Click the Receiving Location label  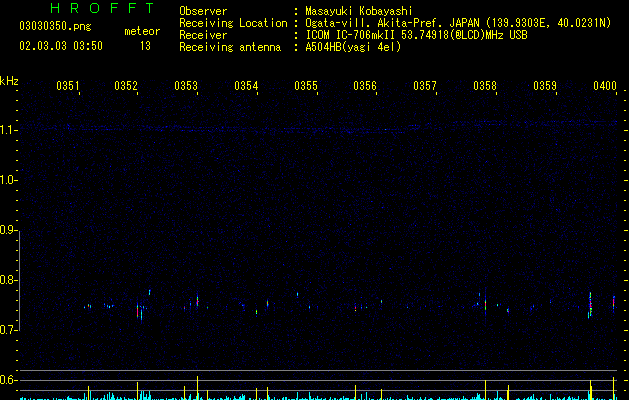click(233, 23)
